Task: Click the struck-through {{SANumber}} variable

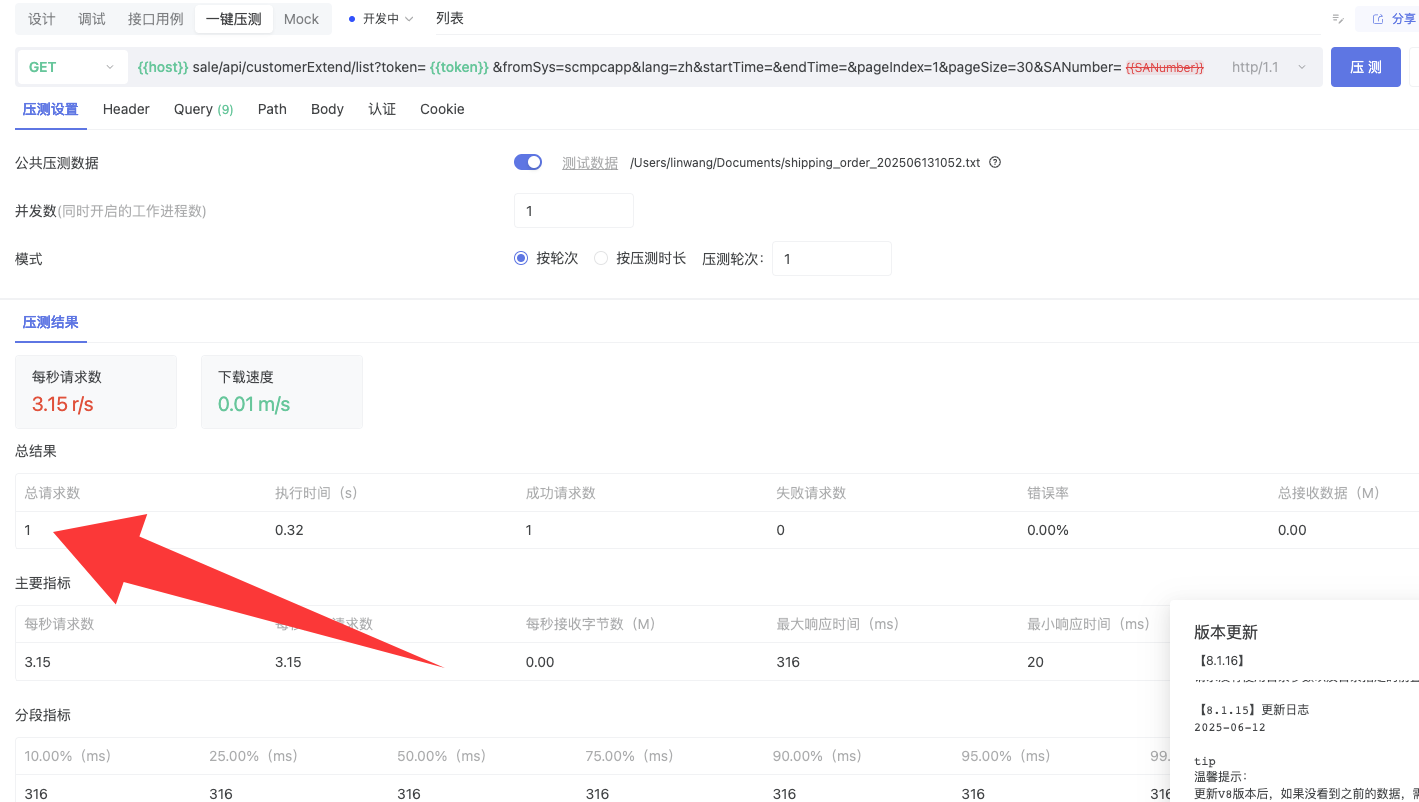Action: [1165, 67]
